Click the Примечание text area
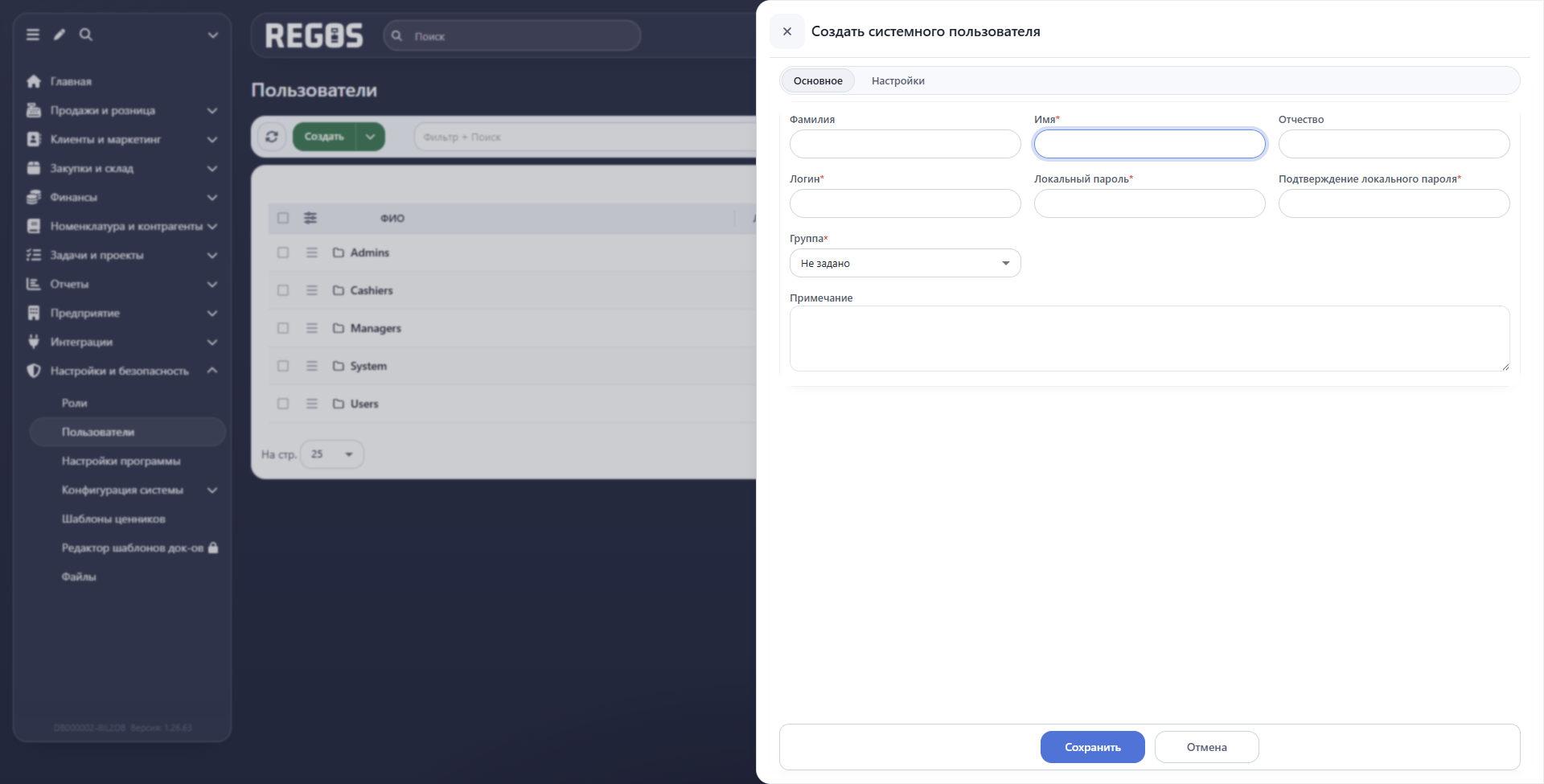This screenshot has height=784, width=1544. click(1150, 339)
